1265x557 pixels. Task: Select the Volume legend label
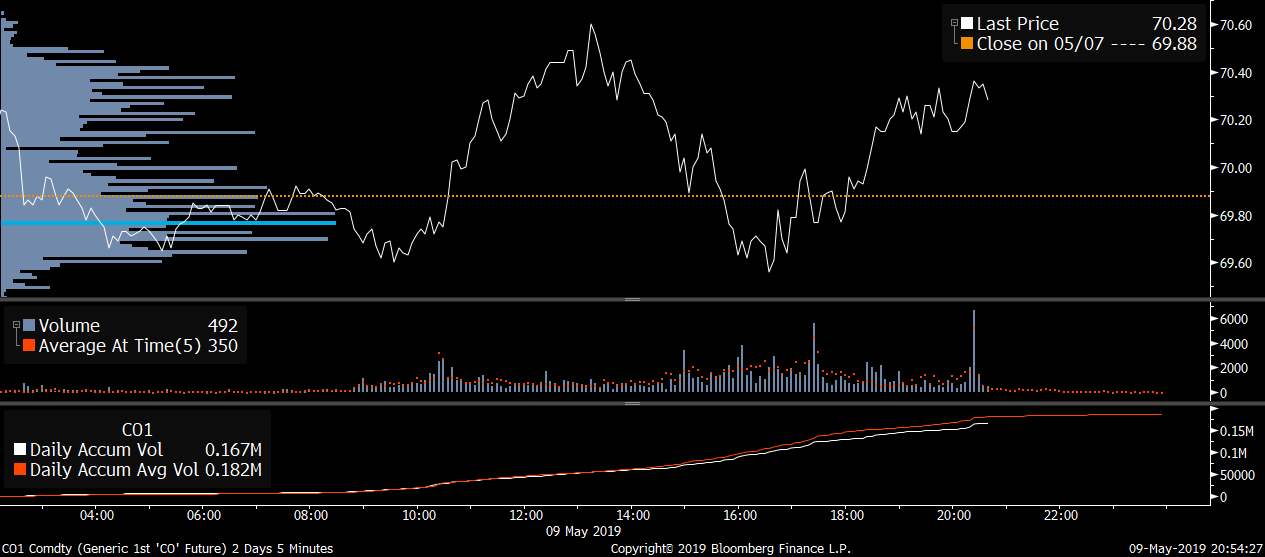(x=69, y=325)
